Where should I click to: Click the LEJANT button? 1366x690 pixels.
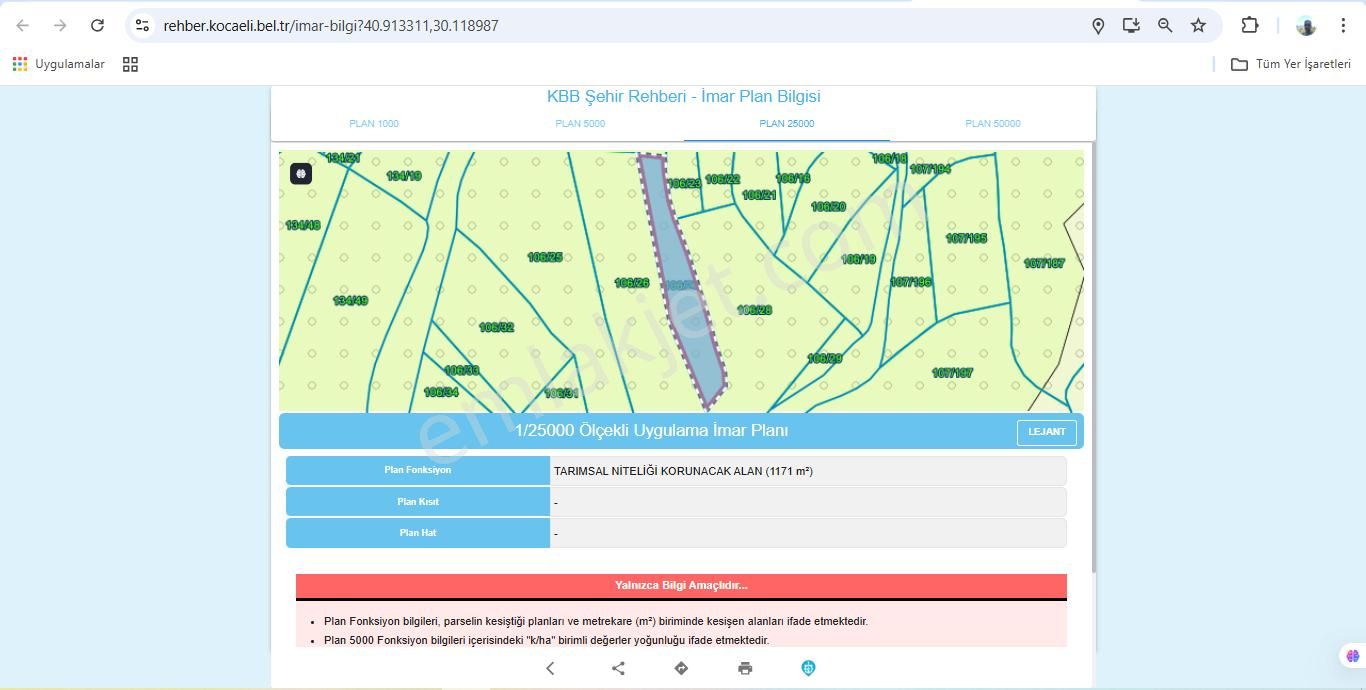click(x=1046, y=432)
